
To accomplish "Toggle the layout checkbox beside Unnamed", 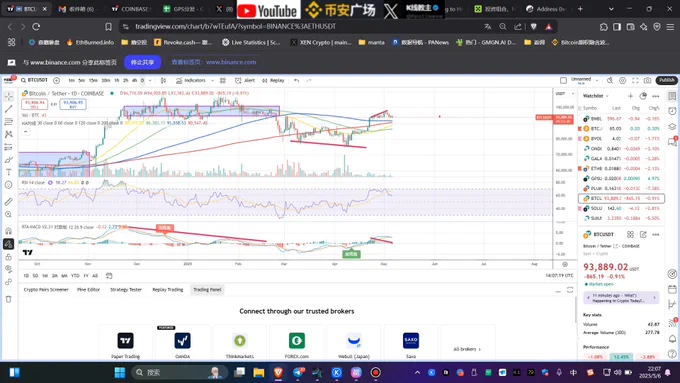I will coord(563,80).
